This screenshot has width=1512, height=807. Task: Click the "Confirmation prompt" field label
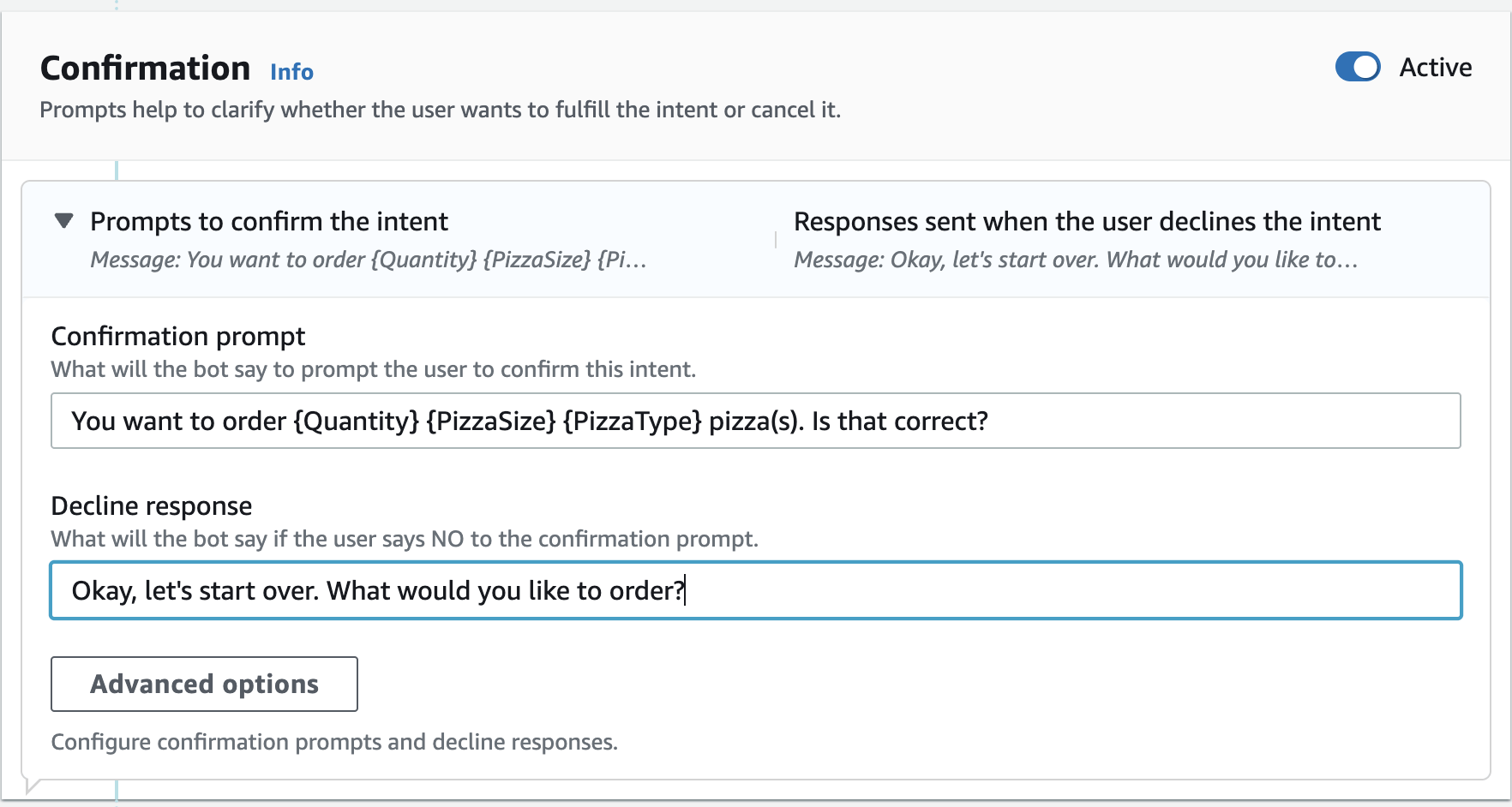pos(178,337)
